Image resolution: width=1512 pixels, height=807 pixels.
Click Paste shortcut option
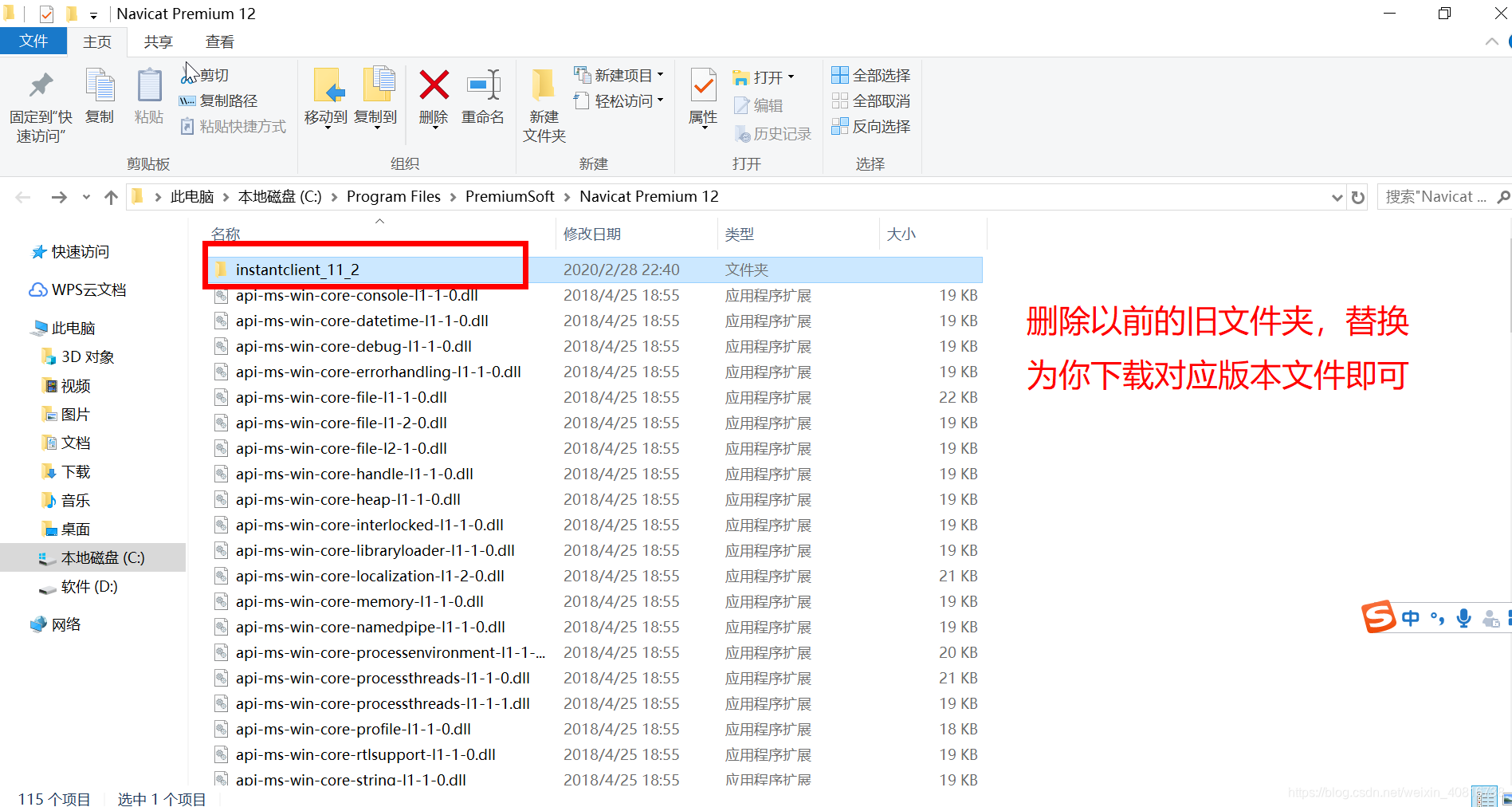233,126
